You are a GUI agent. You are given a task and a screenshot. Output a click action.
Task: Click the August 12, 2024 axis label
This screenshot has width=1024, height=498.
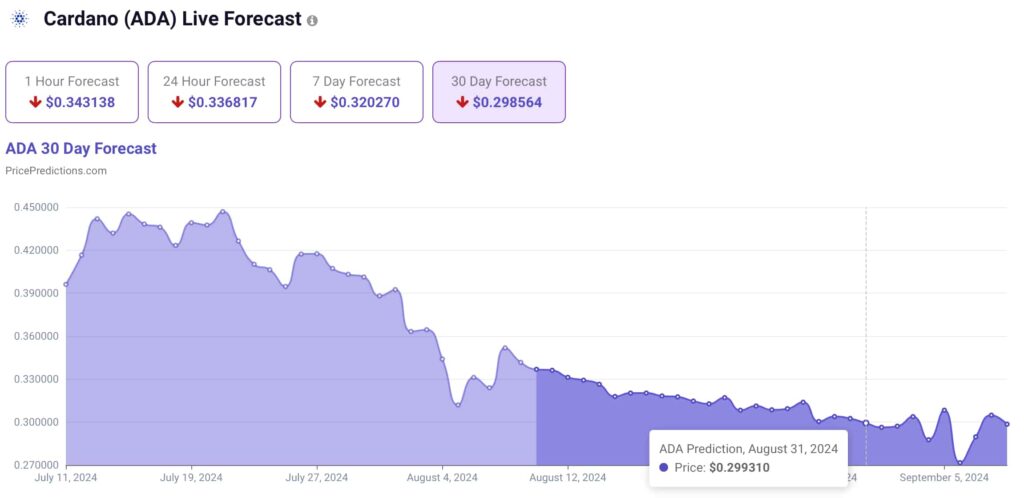click(567, 478)
